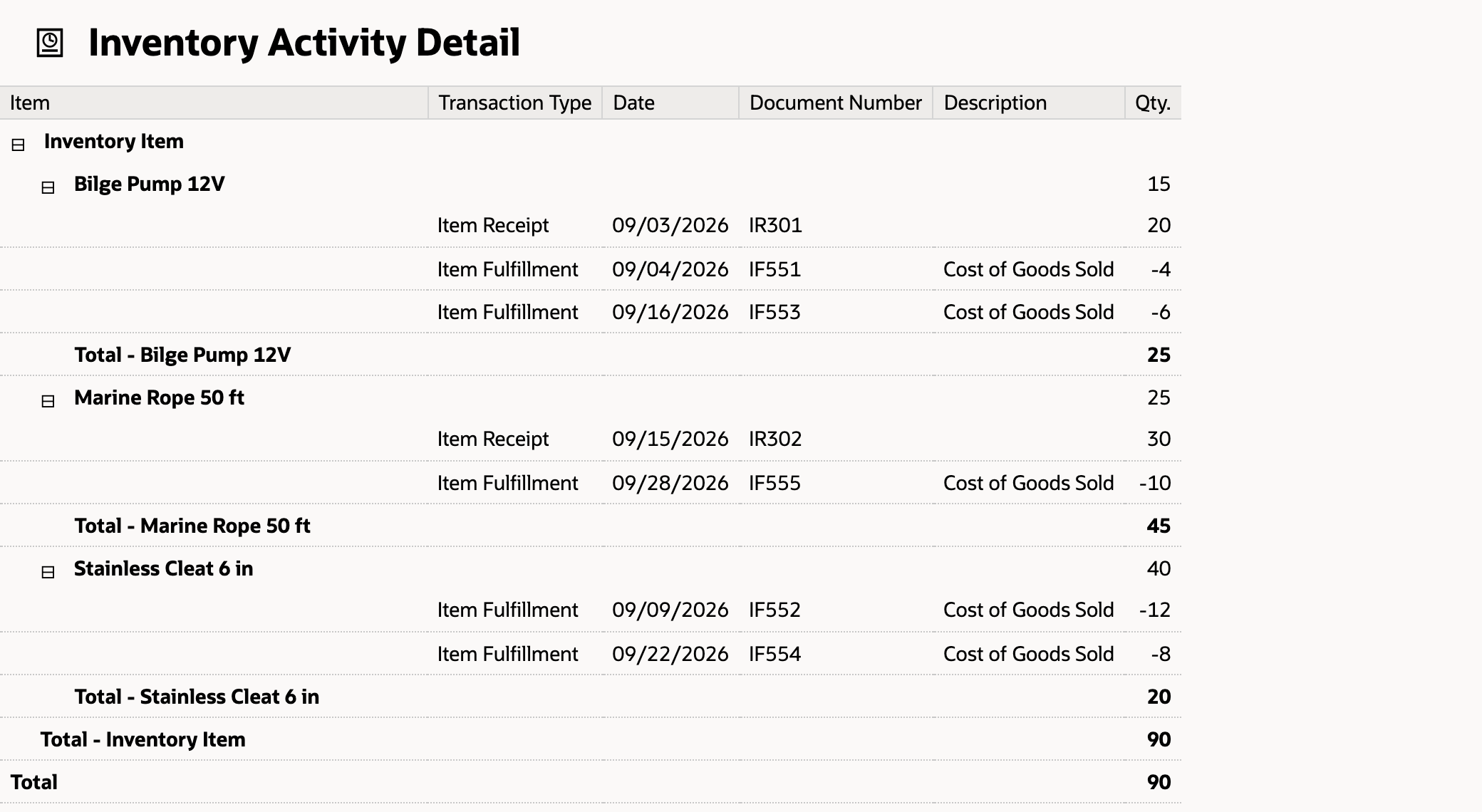Click the Total - Stainless Cleat 6 in label
Screen dimensions: 1482x812
pyautogui.click(x=197, y=697)
